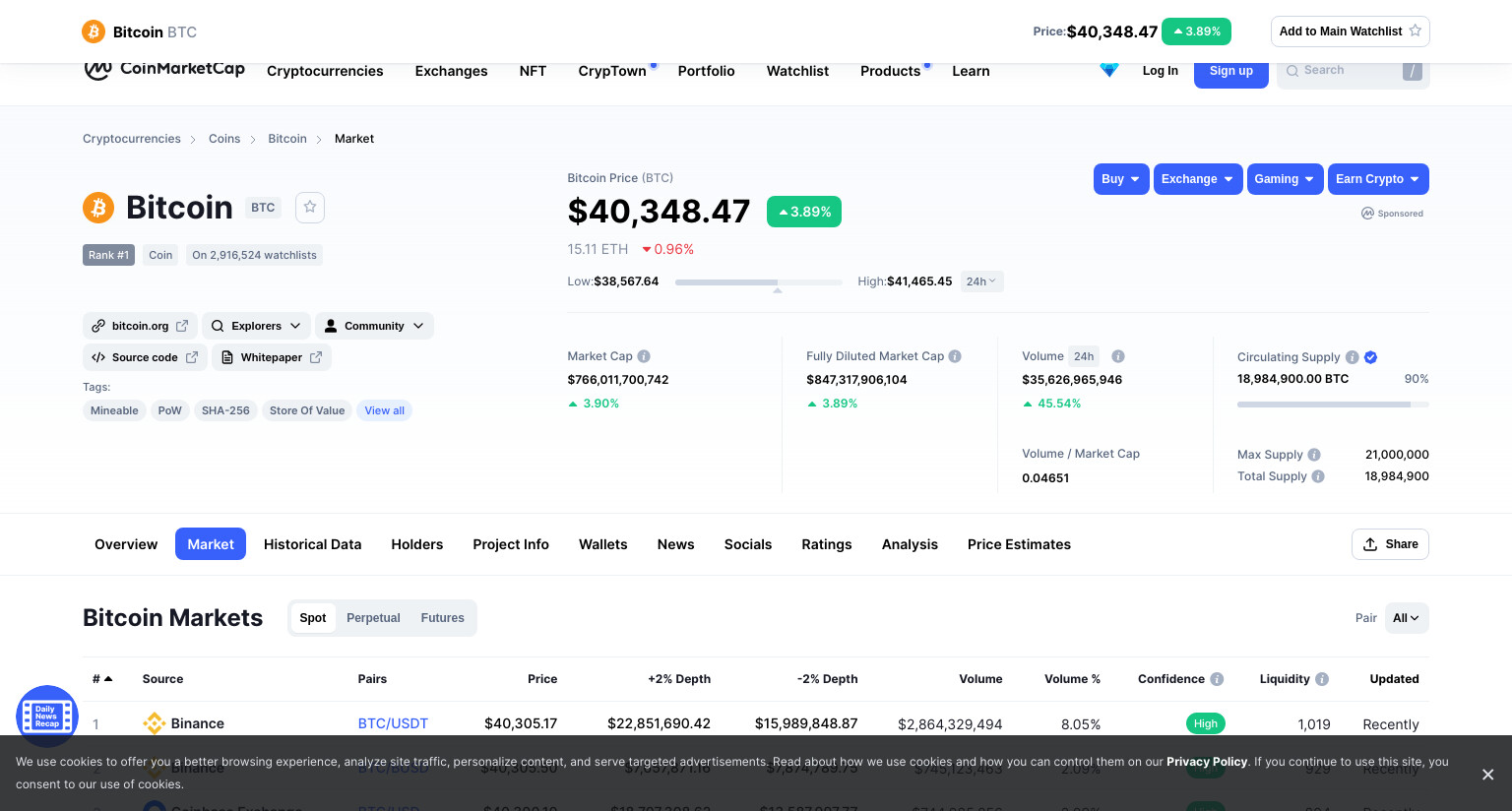Image resolution: width=1512 pixels, height=811 pixels.
Task: Click the large orange Bitcoin coin icon
Action: click(98, 208)
